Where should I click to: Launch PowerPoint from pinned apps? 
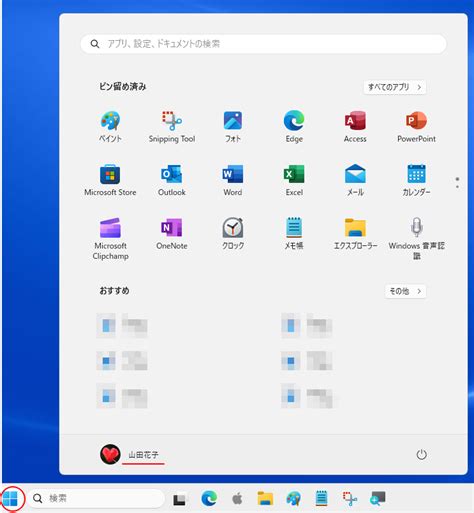coord(416,127)
